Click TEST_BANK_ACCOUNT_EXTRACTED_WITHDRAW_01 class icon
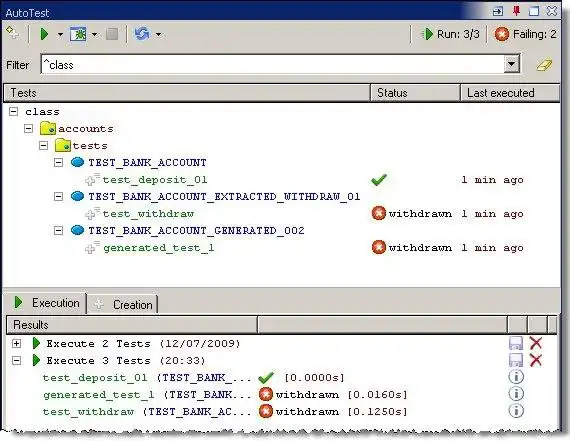Viewport: 570px width, 441px height. click(77, 196)
